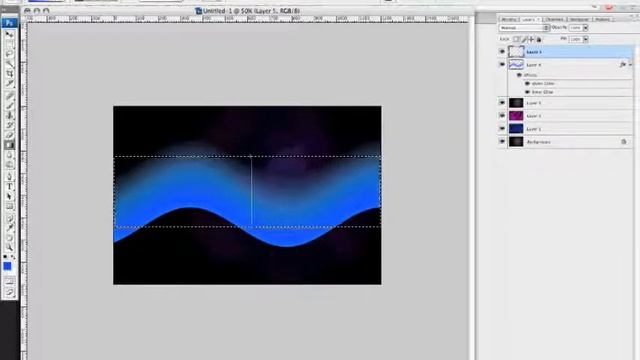Viewport: 640px width, 360px height.
Task: Select the Clone Stamp tool
Action: 9,115
